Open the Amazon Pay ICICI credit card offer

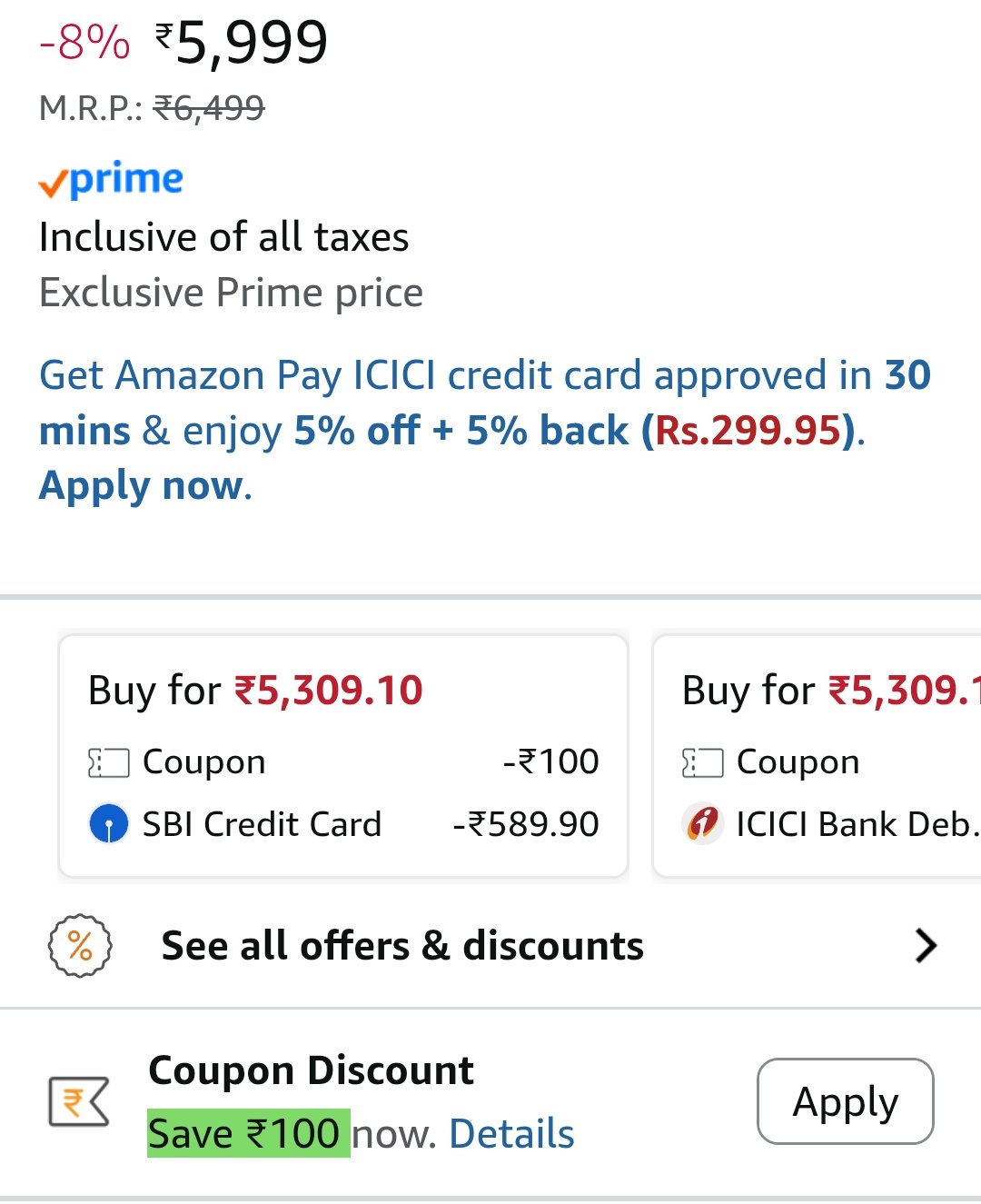pos(485,431)
